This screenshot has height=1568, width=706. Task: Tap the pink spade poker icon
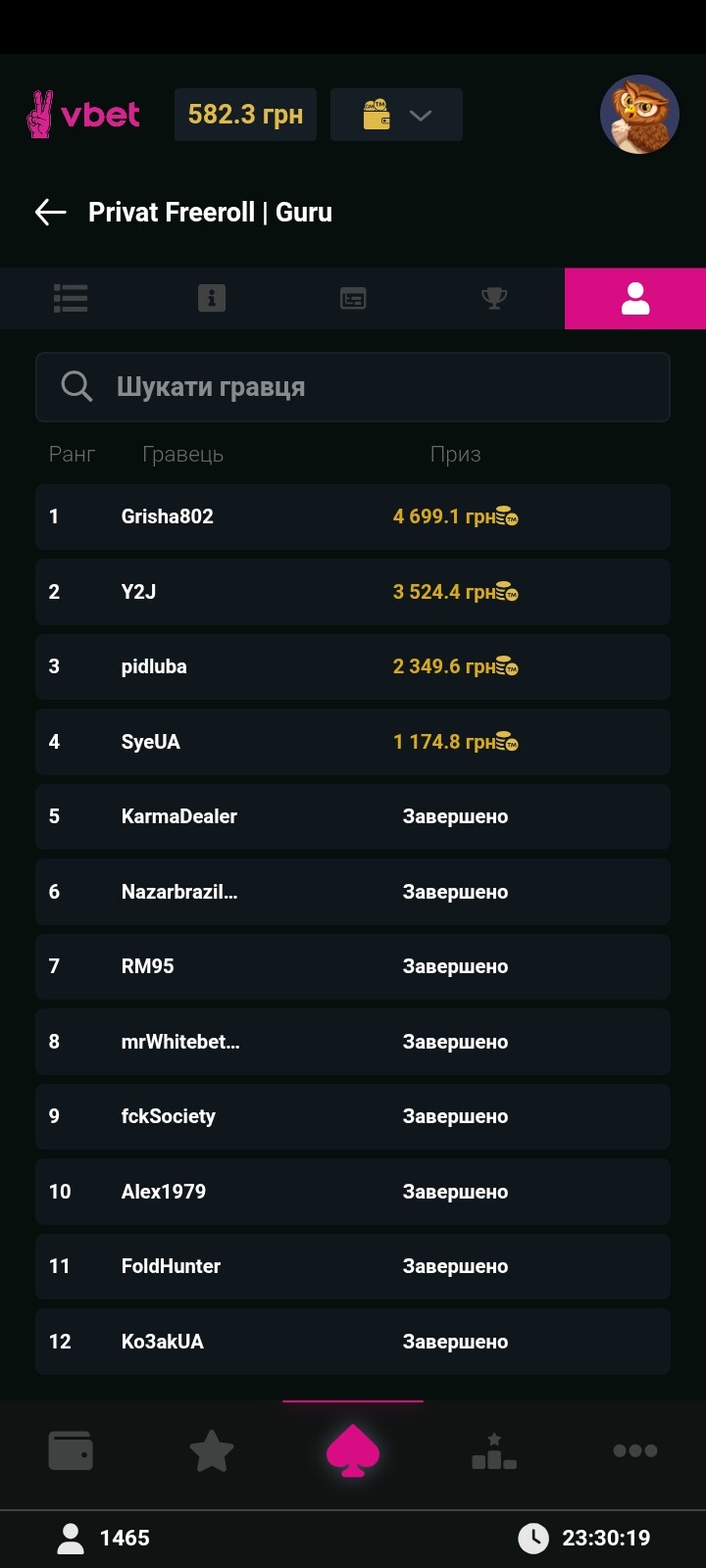(x=353, y=1450)
